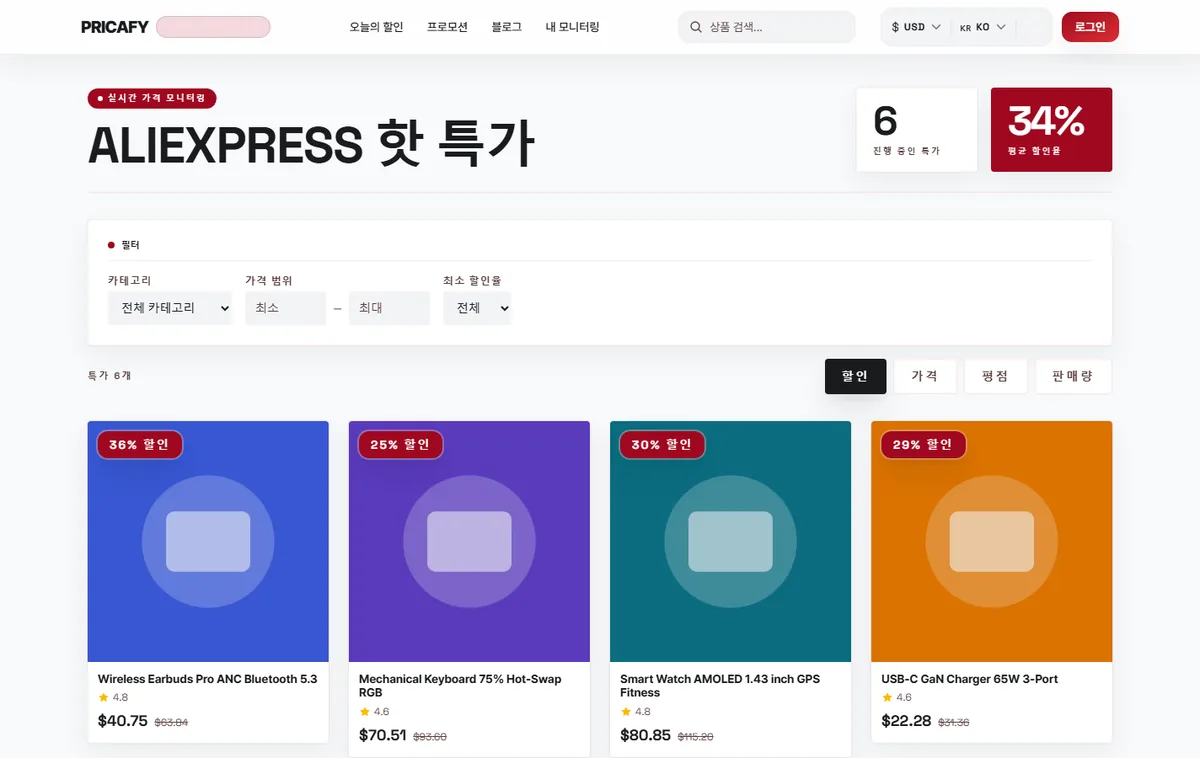Click the $80.85 price
The image size is (1200, 758).
[x=645, y=735]
